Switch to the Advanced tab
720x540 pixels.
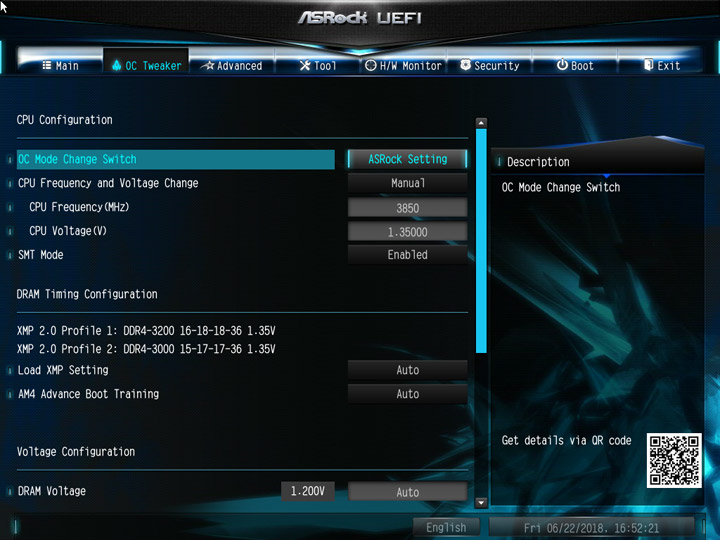pos(232,66)
